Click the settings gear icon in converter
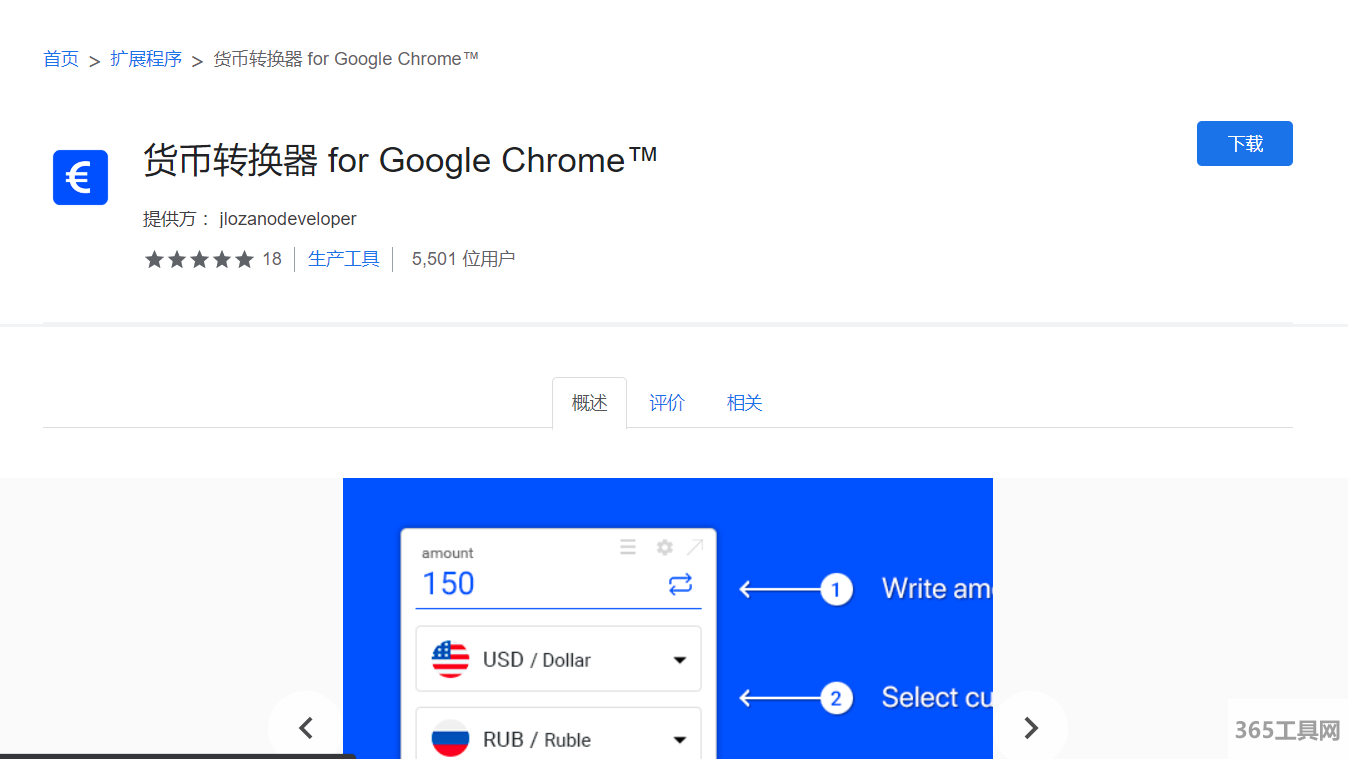The width and height of the screenshot is (1348, 759). tap(664, 547)
